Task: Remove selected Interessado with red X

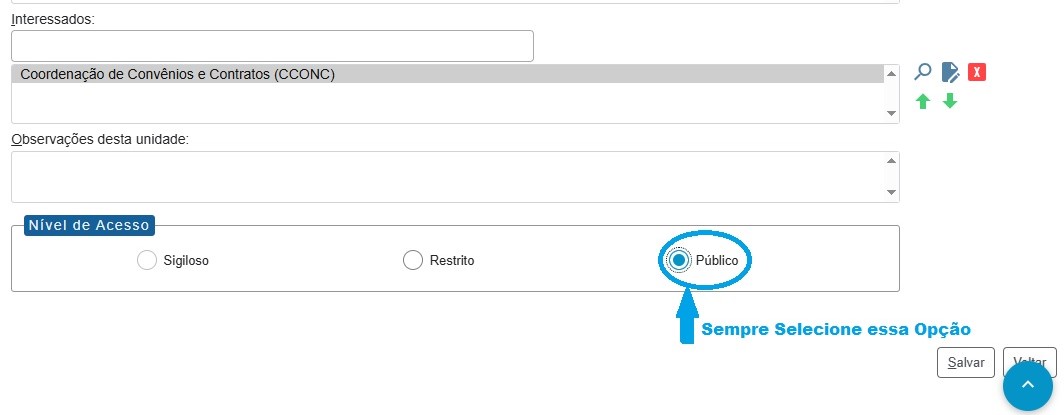Action: pyautogui.click(x=978, y=72)
